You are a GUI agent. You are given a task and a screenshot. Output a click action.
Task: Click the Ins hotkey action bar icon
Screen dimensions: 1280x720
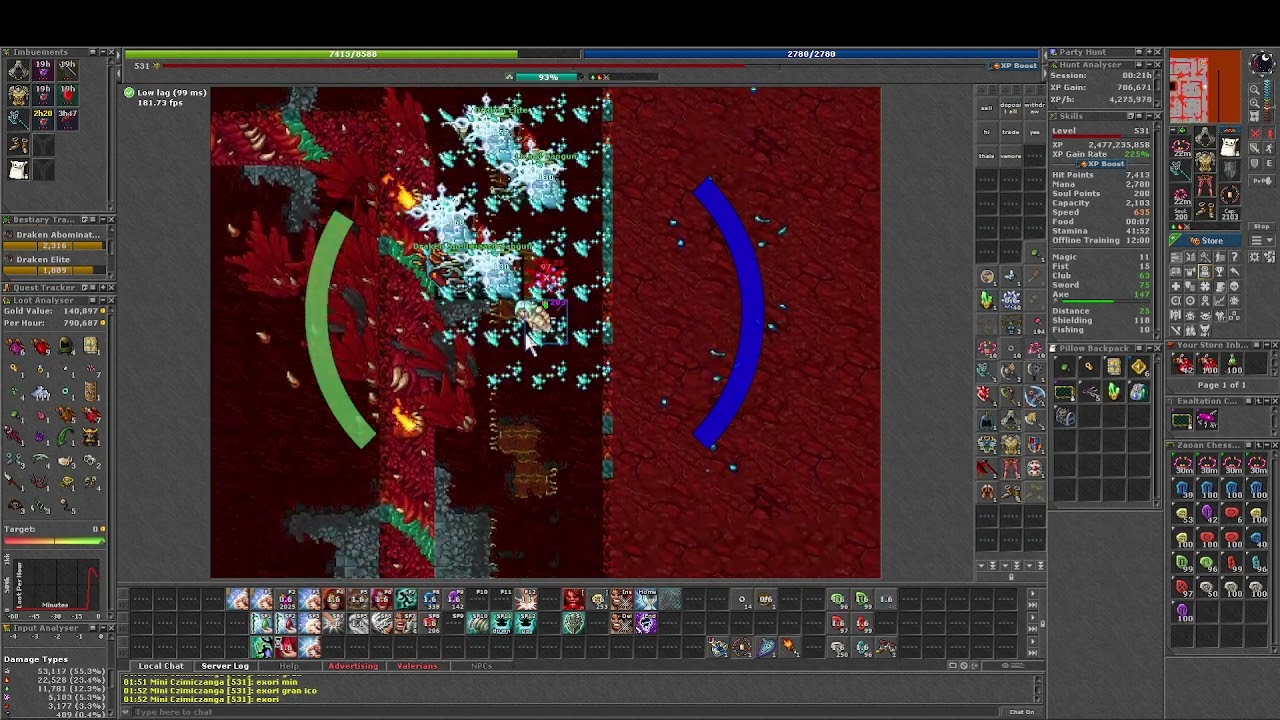[x=621, y=599]
